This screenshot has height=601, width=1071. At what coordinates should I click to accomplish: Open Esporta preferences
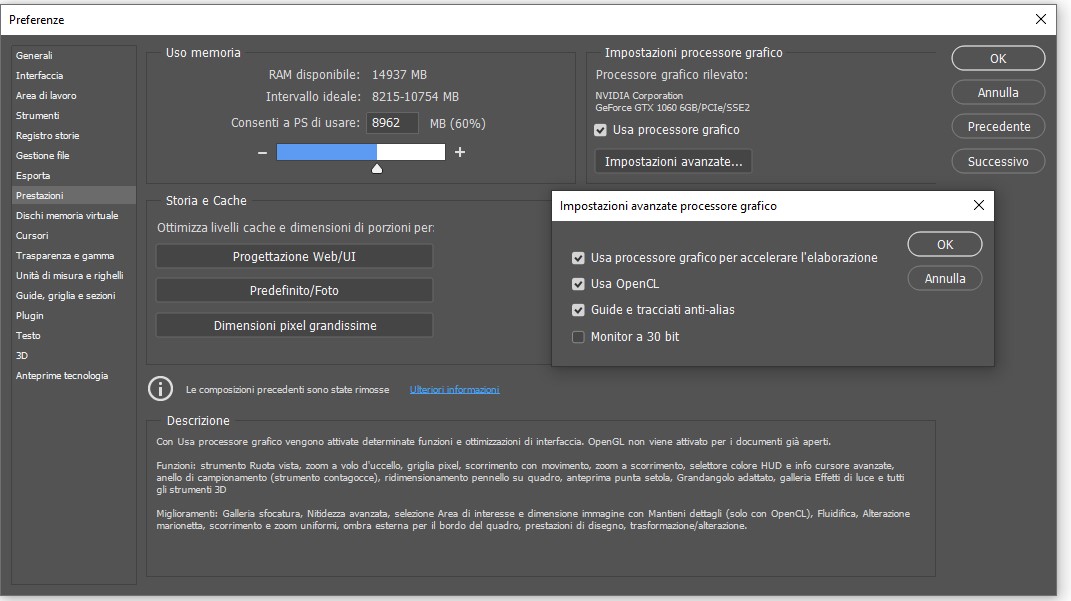(x=74, y=176)
